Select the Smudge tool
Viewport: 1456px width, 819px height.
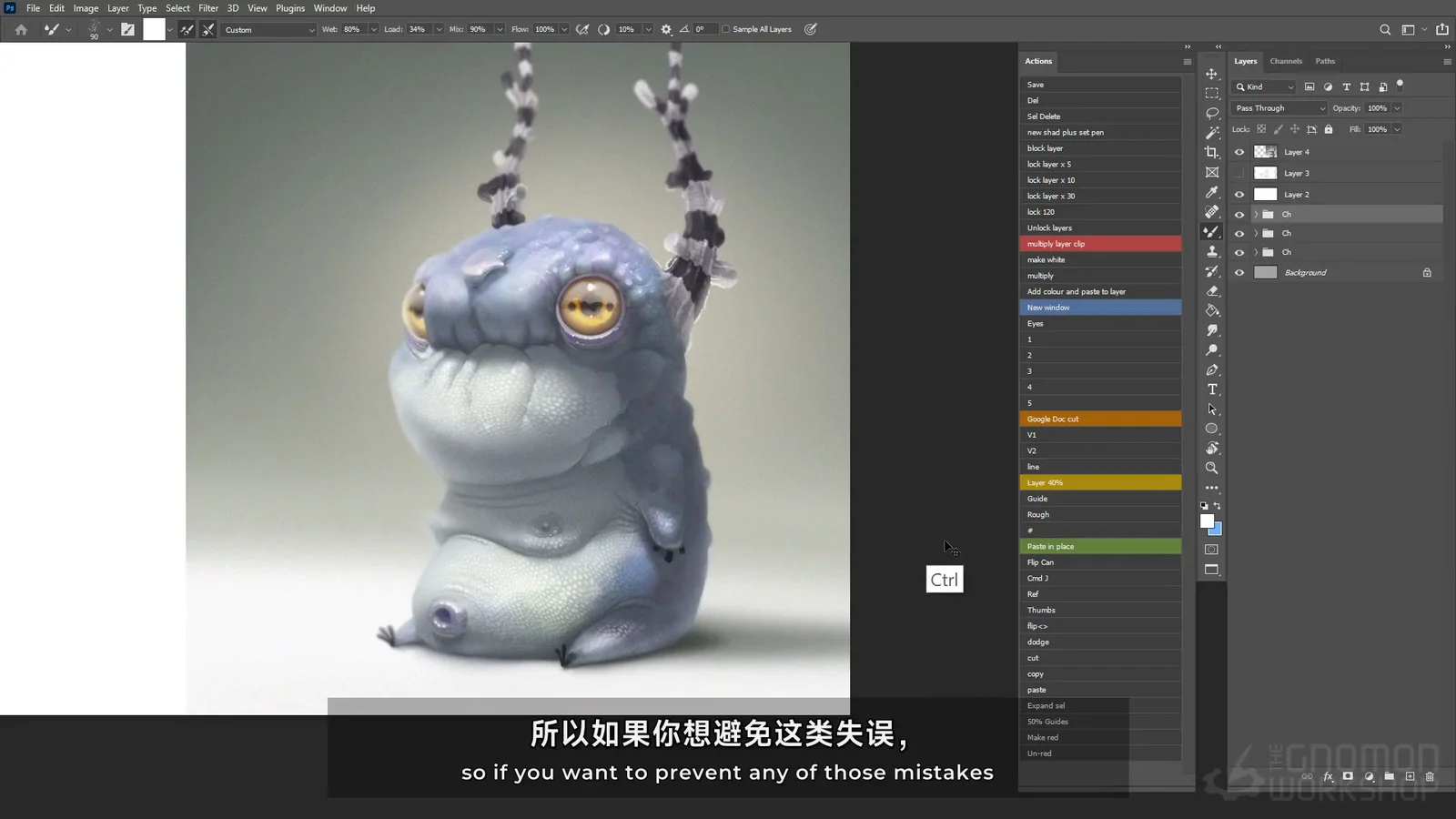click(x=1211, y=330)
